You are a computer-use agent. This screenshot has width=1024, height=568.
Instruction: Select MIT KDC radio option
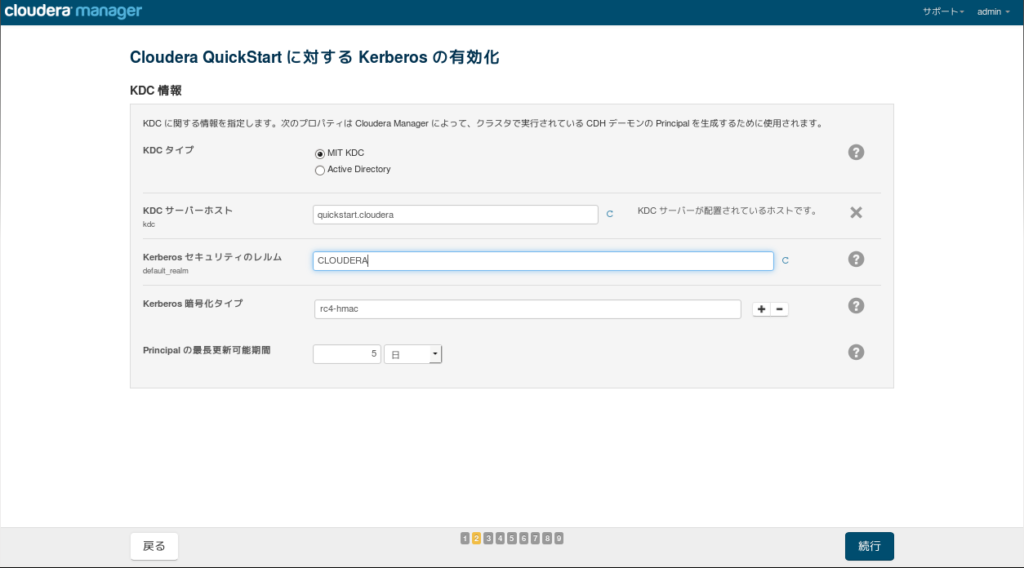[319, 153]
